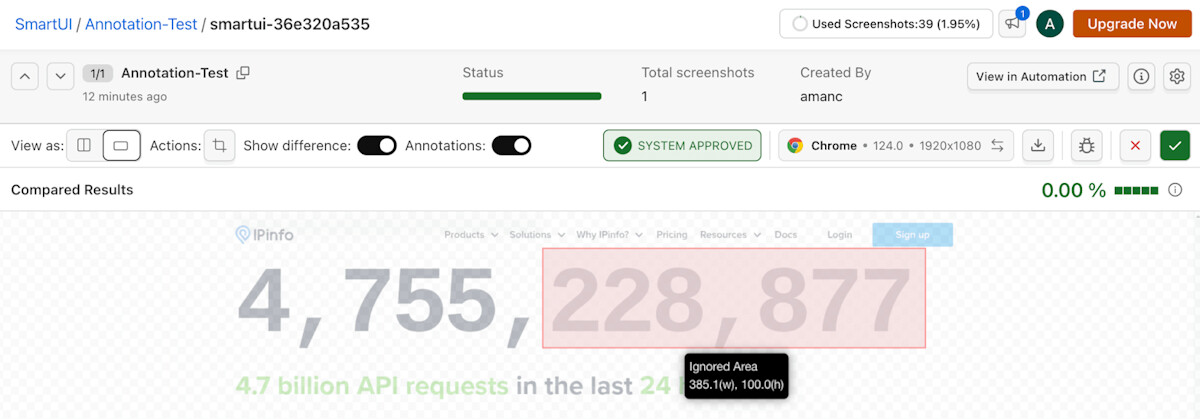Click the Used Screenshots usage indicator
The image size is (1200, 419).
[886, 24]
